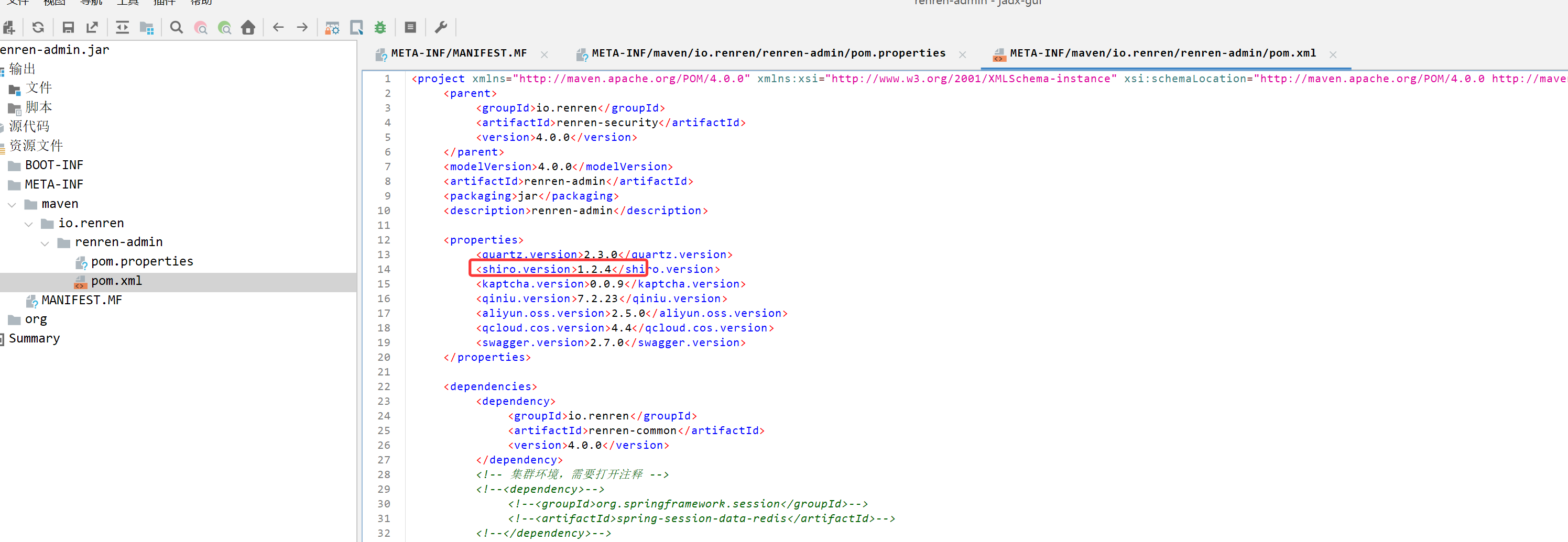Viewport: 1568px width, 542px height.
Task: Open the pink class search icon
Action: click(201, 27)
